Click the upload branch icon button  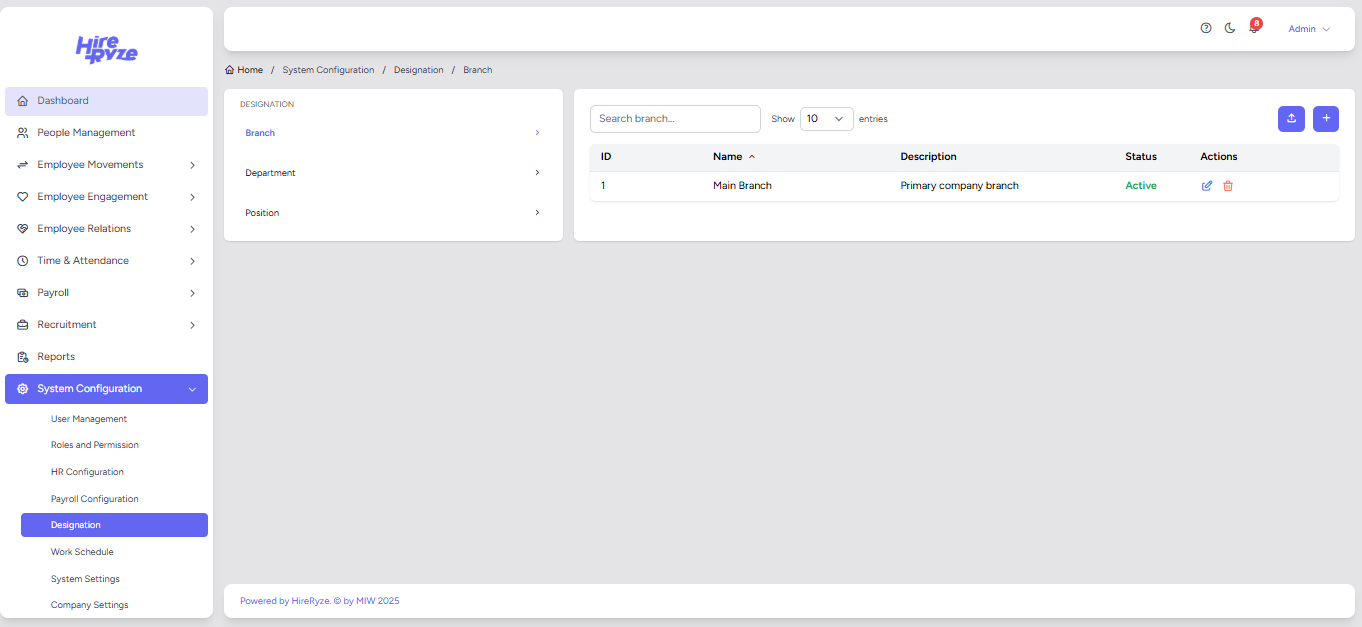(1291, 119)
